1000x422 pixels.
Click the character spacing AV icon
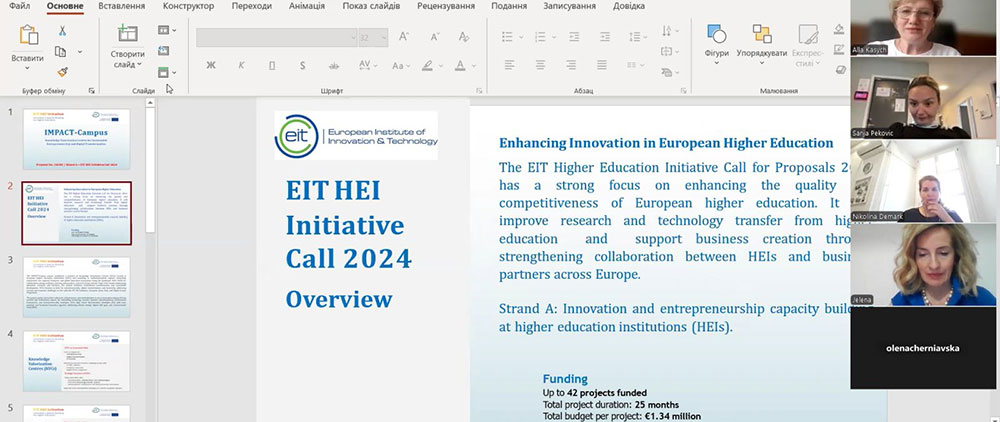pyautogui.click(x=365, y=65)
